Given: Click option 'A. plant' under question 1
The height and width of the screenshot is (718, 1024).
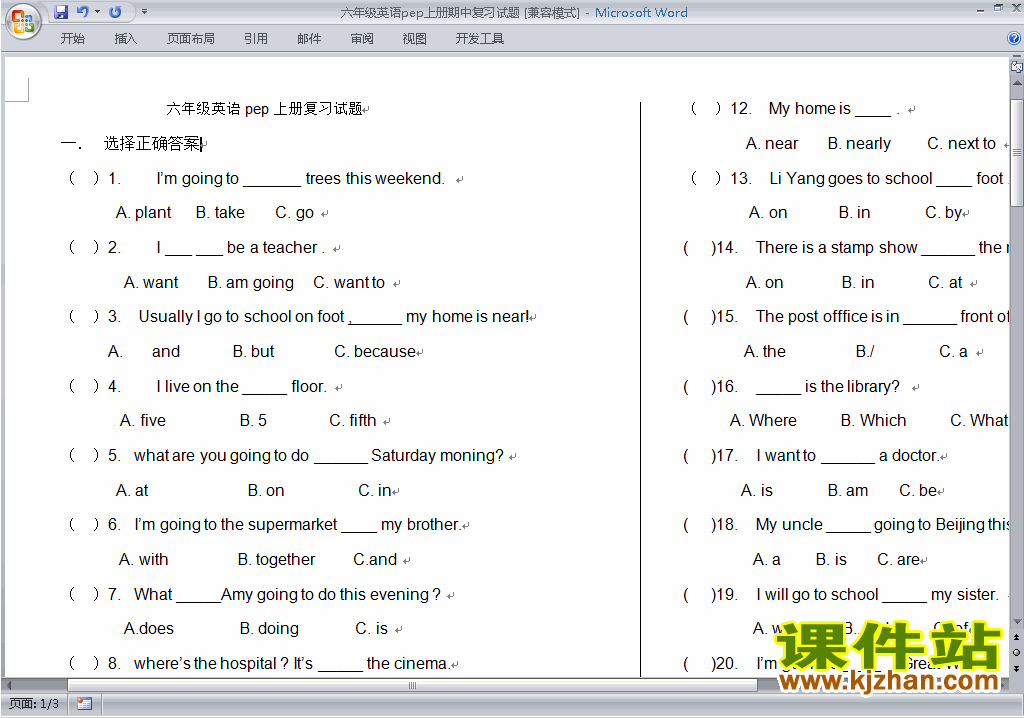Looking at the screenshot, I should 143,213.
